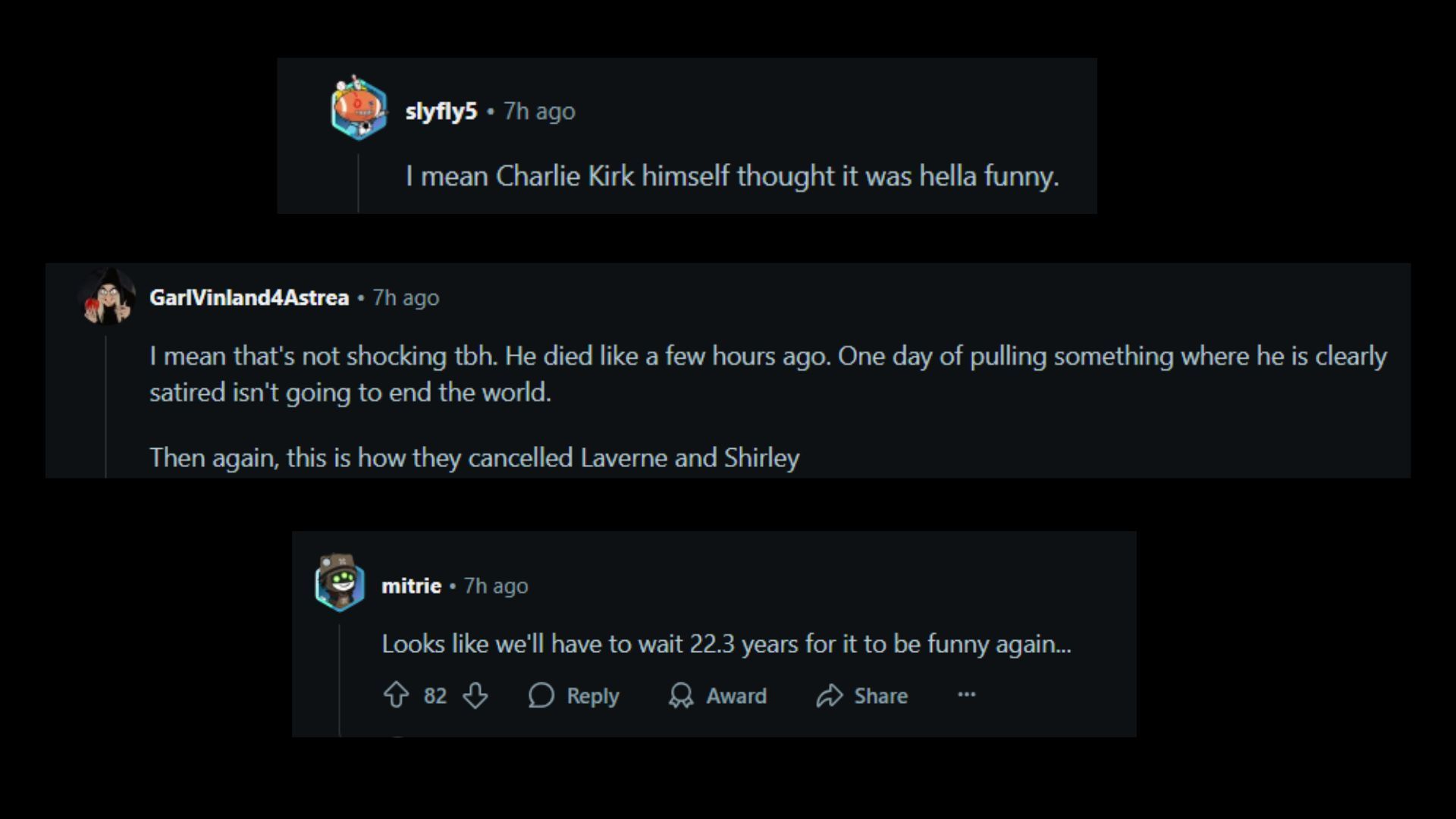Screen dimensions: 1456x819
Task: Upvote mitrie's comment
Action: pyautogui.click(x=396, y=695)
